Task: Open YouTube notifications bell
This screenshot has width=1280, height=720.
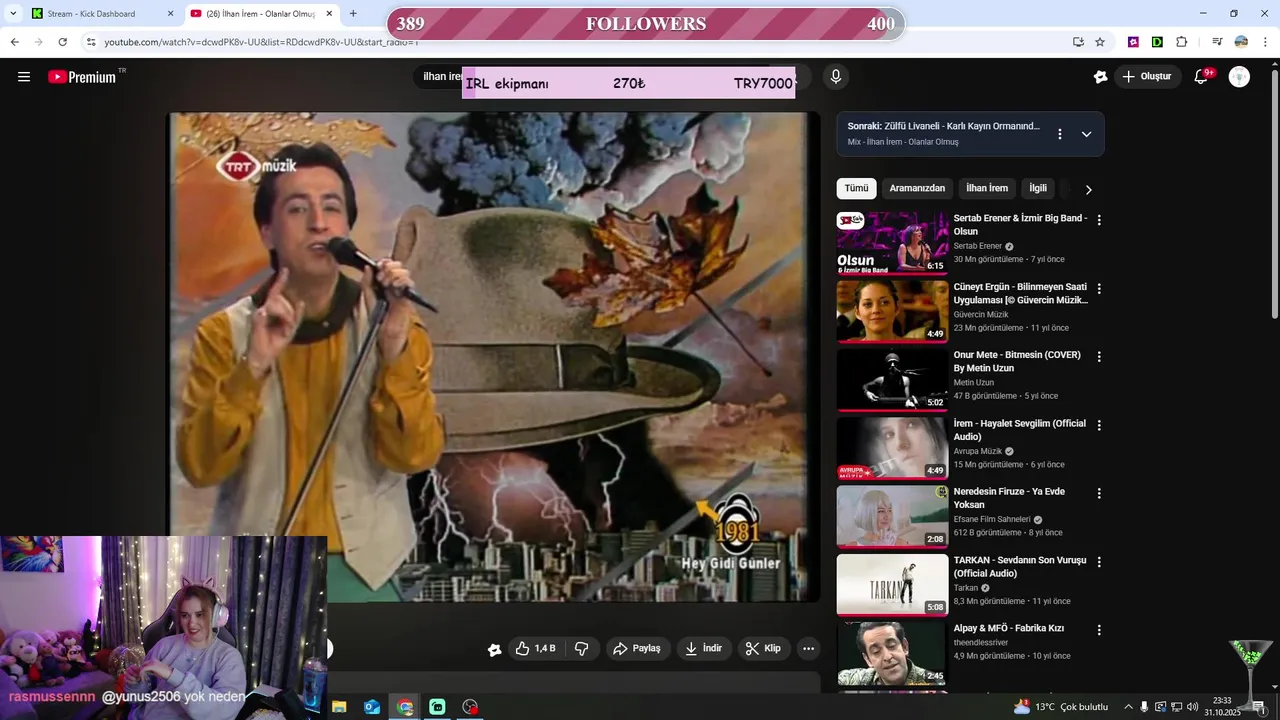Action: 1202,77
